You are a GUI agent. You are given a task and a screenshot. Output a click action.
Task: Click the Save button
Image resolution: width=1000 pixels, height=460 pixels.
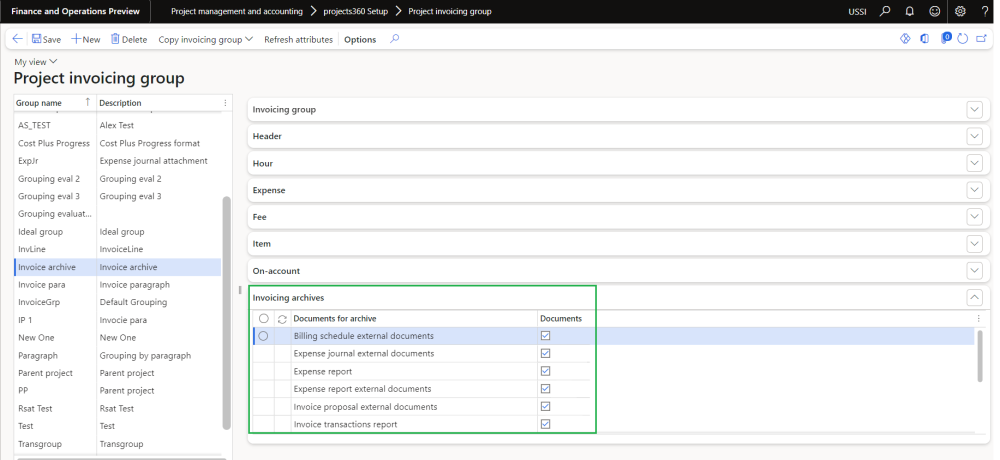coord(46,39)
